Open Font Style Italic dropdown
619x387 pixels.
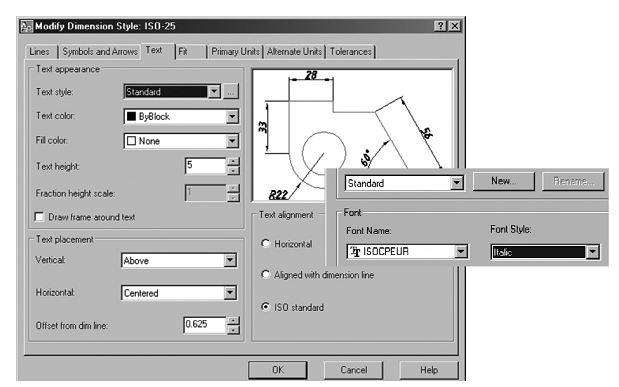coord(592,252)
